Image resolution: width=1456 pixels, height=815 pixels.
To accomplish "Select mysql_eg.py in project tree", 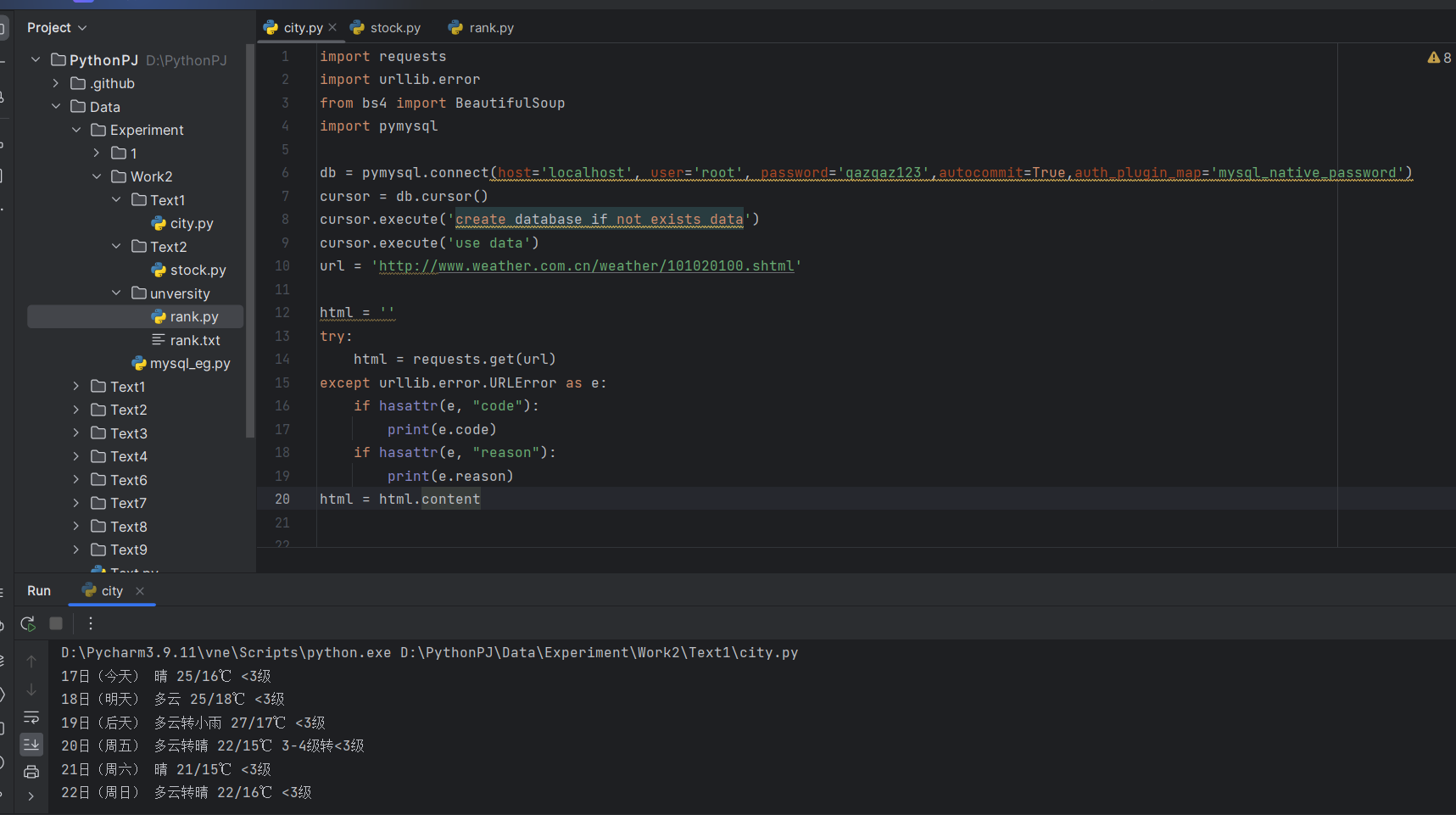I will click(181, 363).
